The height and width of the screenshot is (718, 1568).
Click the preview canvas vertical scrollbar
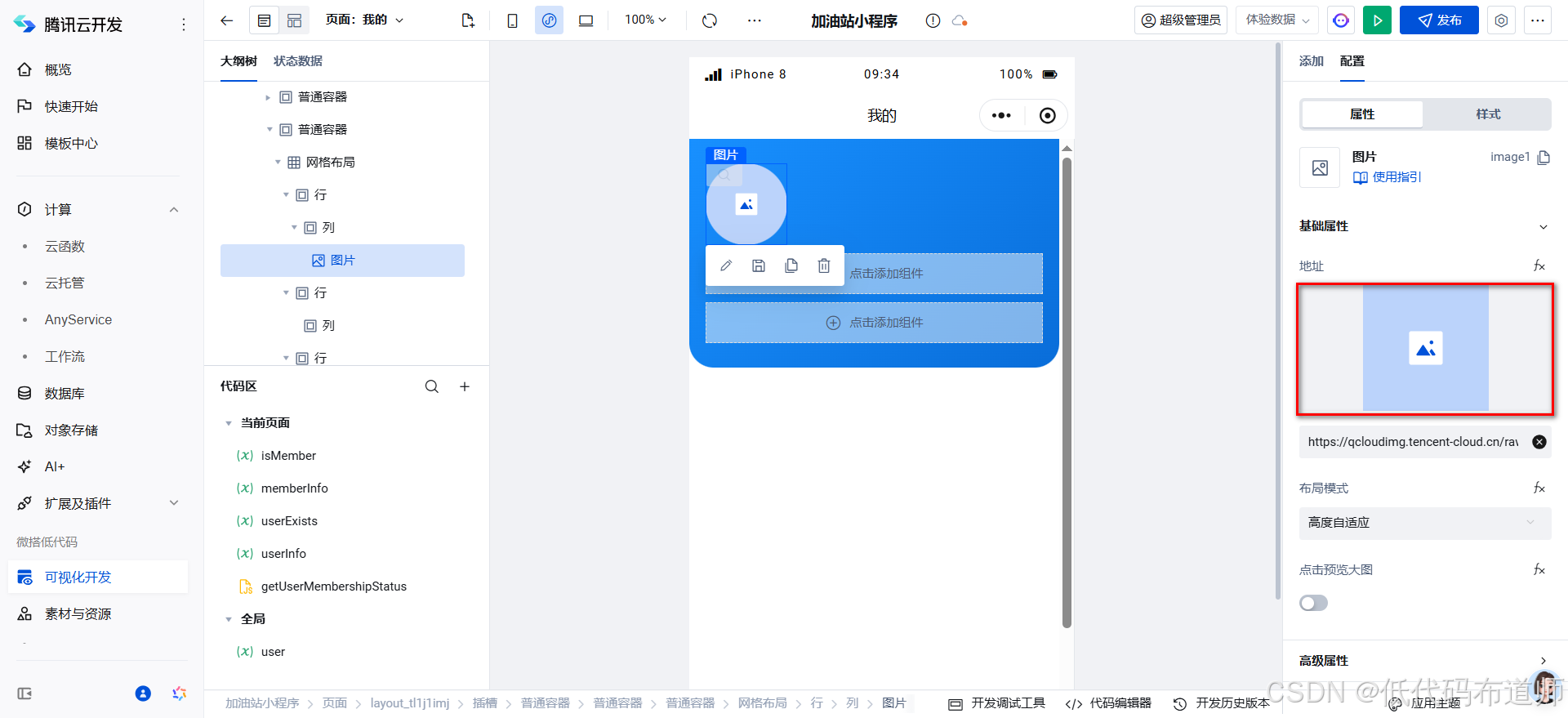click(x=1067, y=392)
